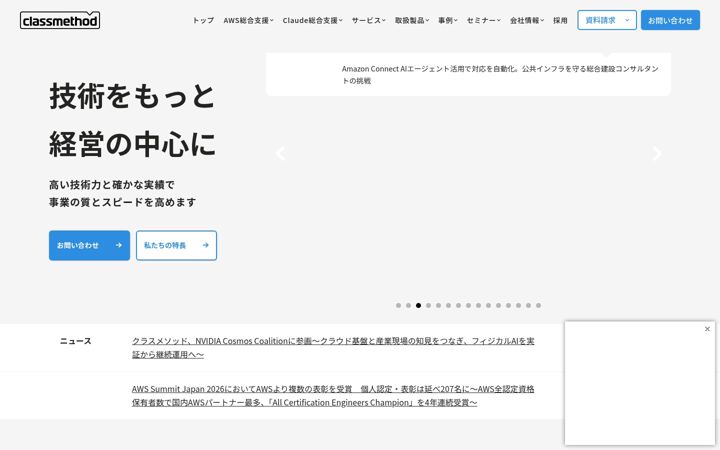
Task: Click hero お問い合わせ arrow button
Action: pyautogui.click(x=90, y=245)
